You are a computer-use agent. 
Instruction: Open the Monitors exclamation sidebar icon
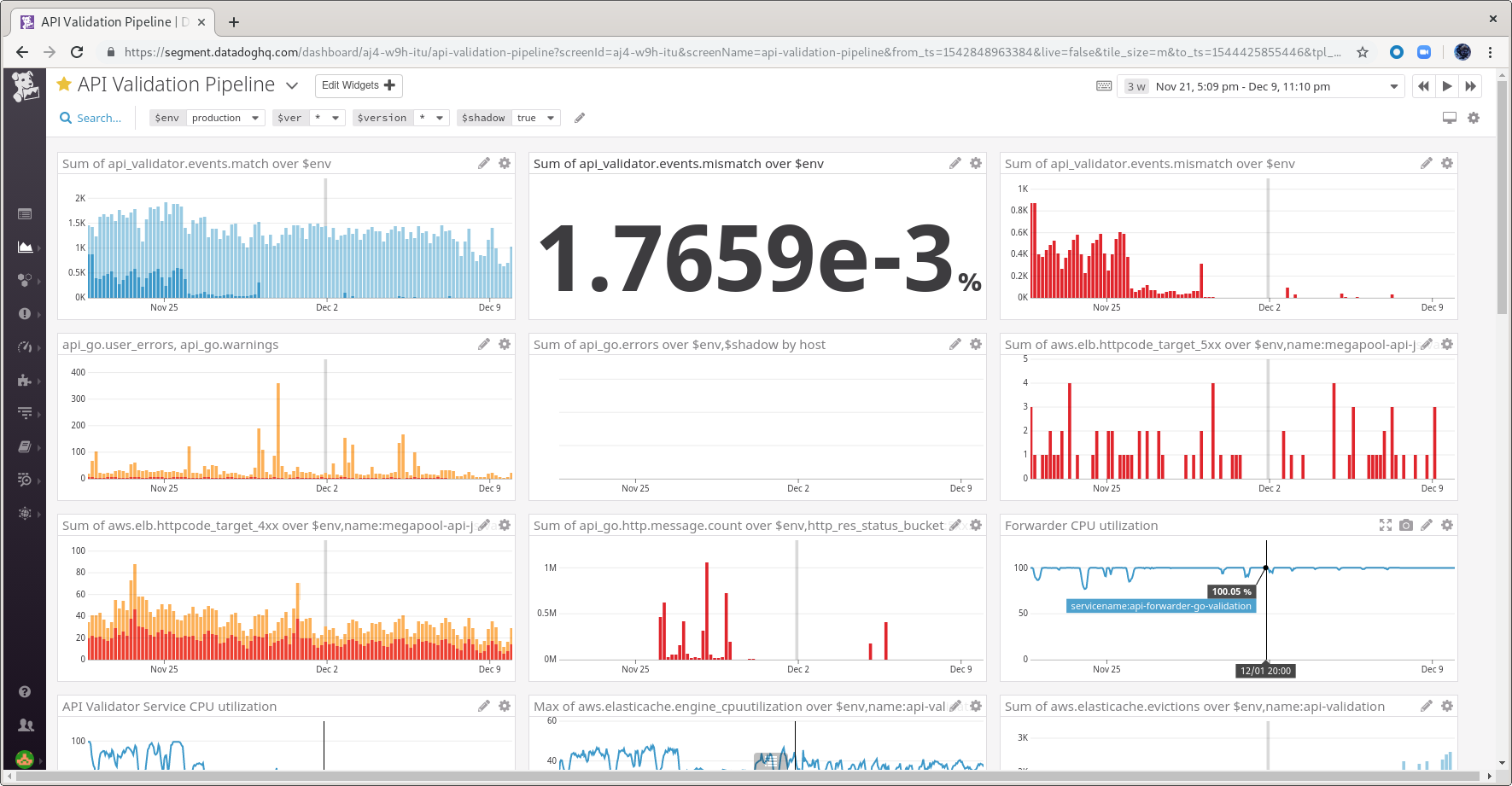pos(25,313)
